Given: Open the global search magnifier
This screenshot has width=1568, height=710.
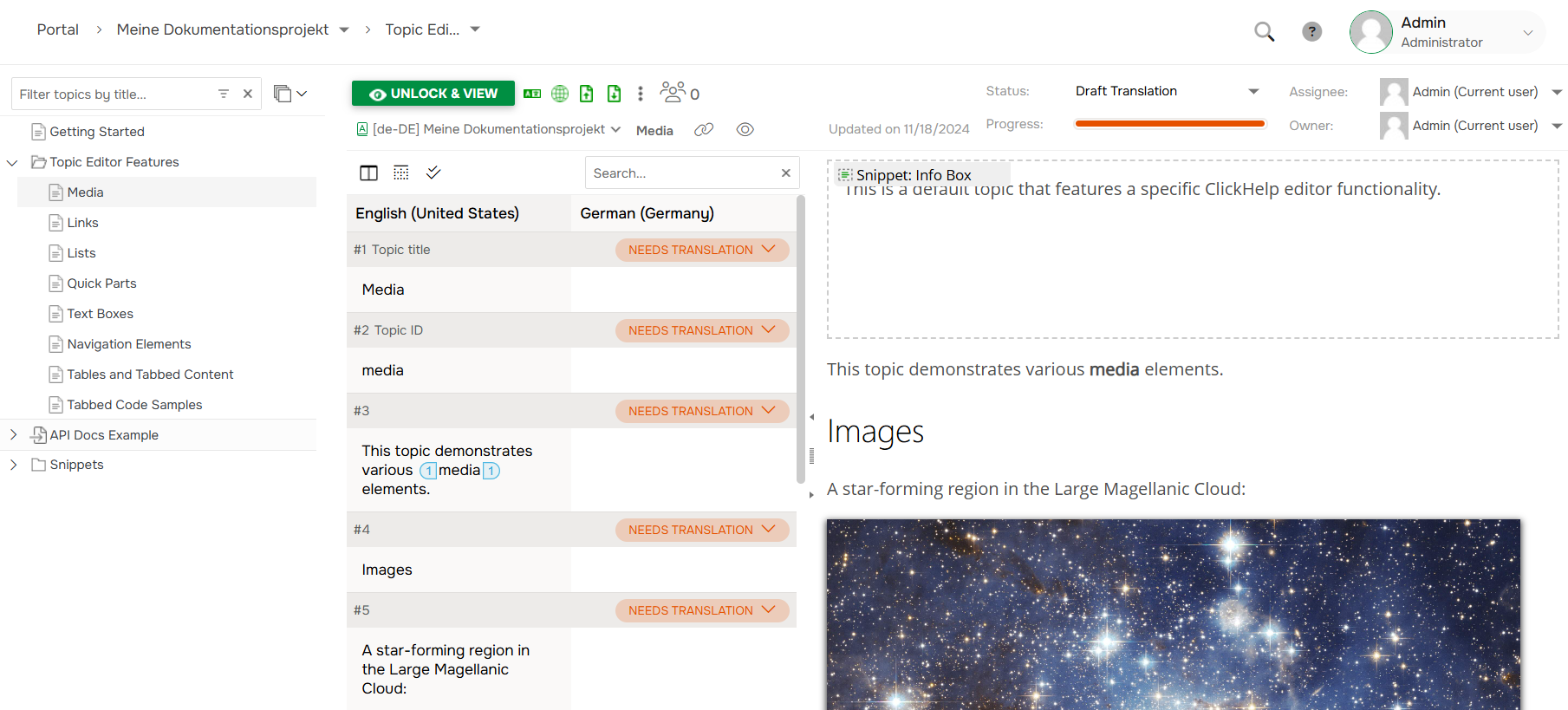Looking at the screenshot, I should point(1264,32).
